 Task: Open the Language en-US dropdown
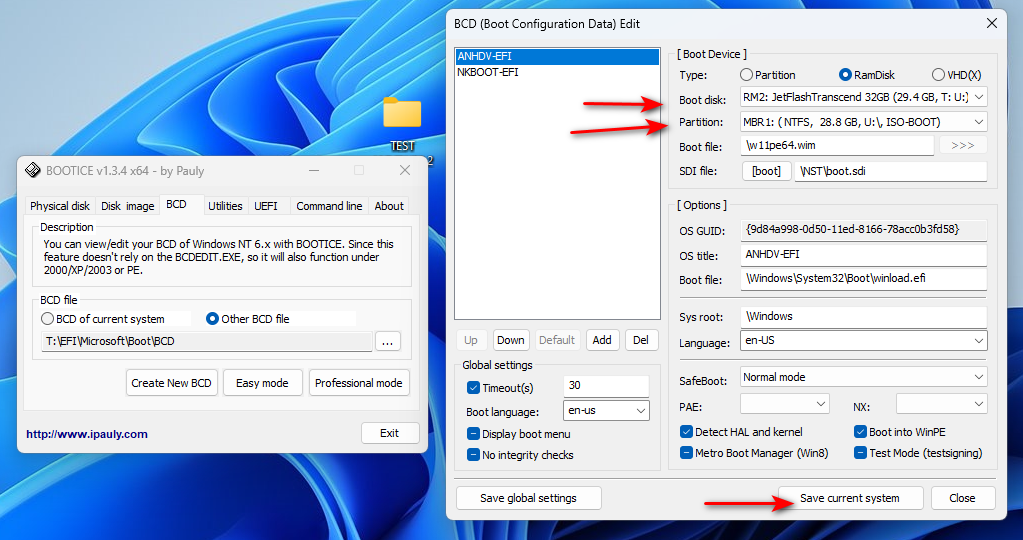point(864,340)
